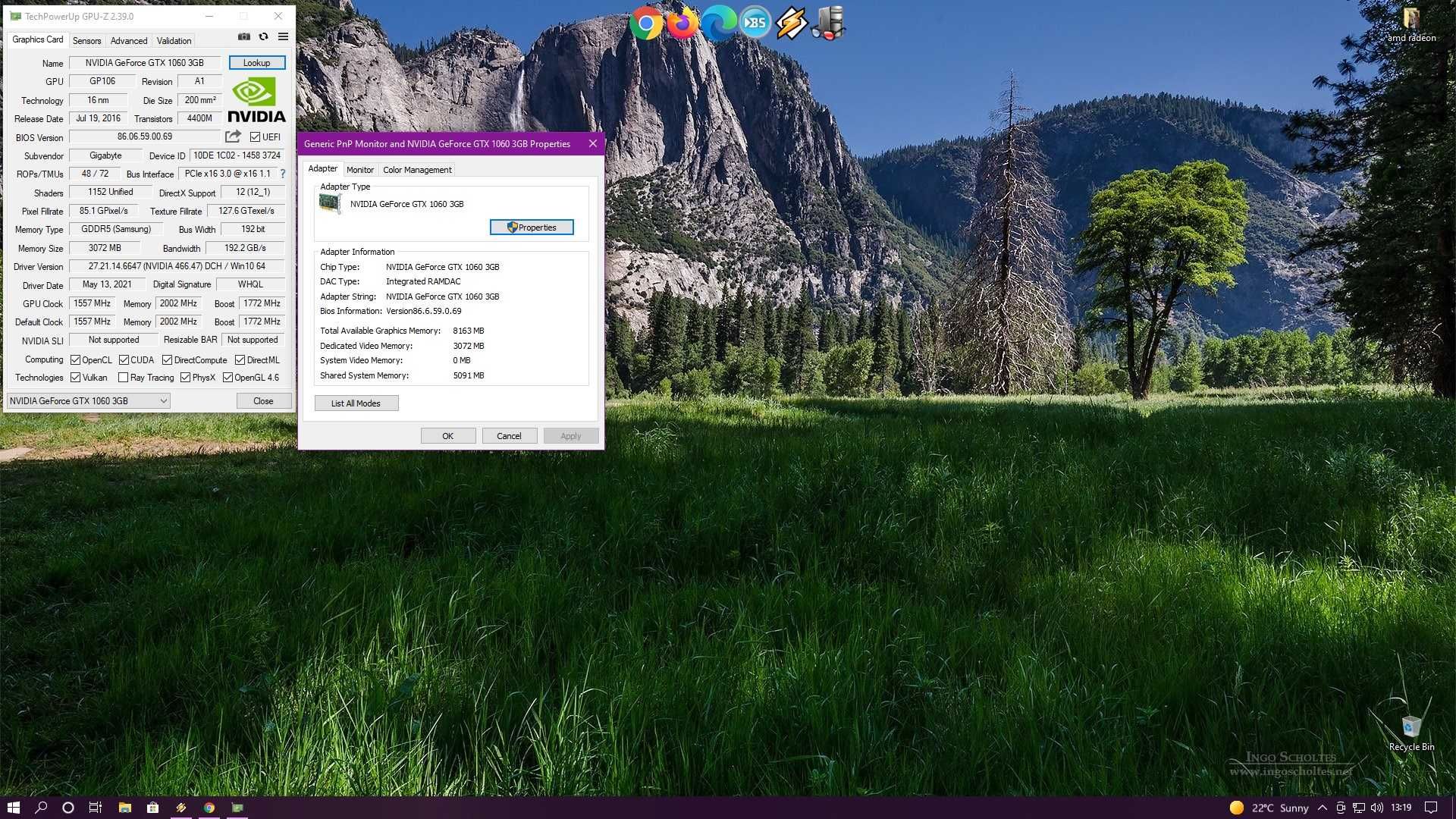The height and width of the screenshot is (819, 1456).
Task: Toggle the PhysX checkbox
Action: point(185,378)
